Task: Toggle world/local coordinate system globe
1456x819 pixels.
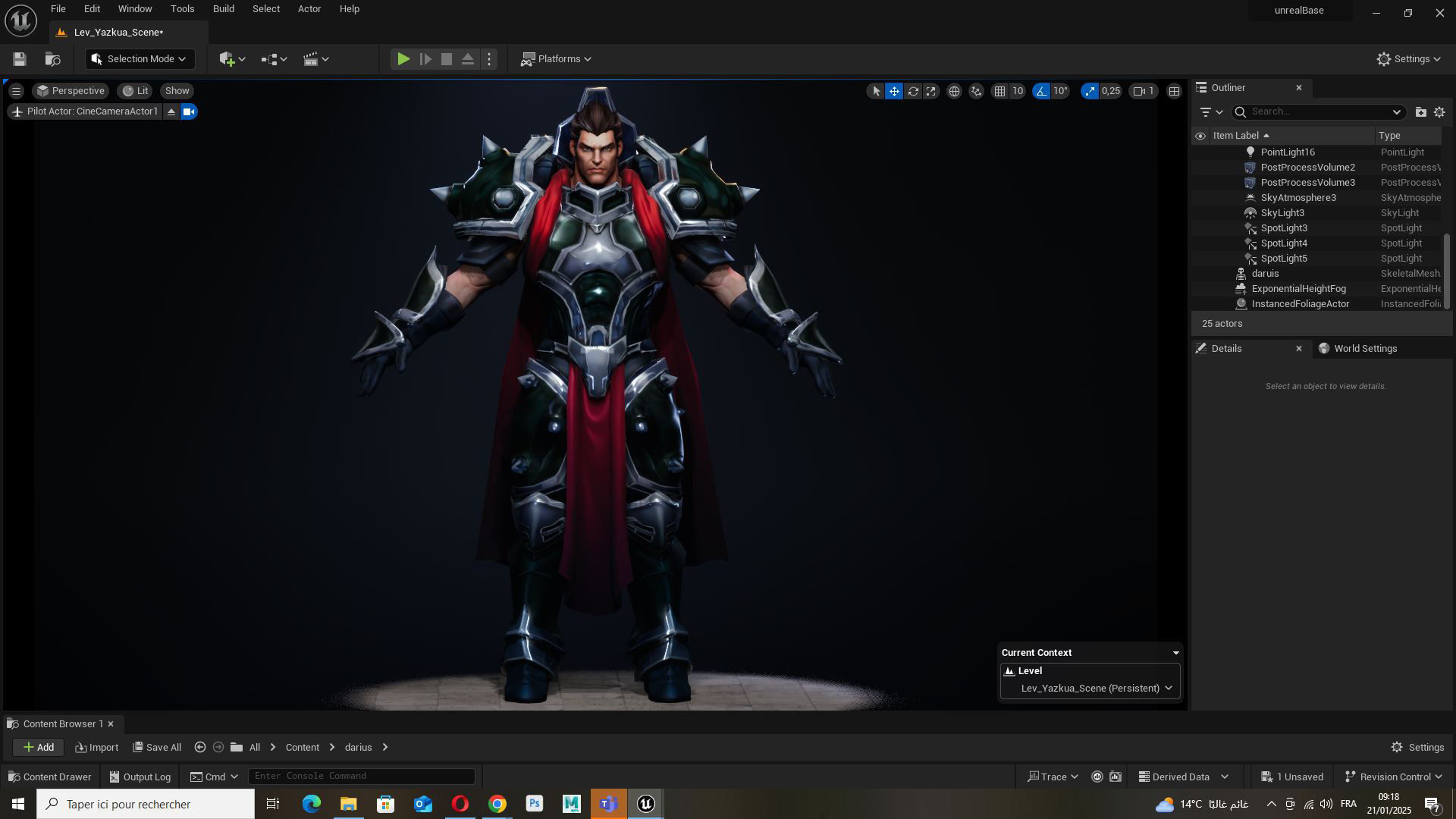Action: (x=954, y=91)
